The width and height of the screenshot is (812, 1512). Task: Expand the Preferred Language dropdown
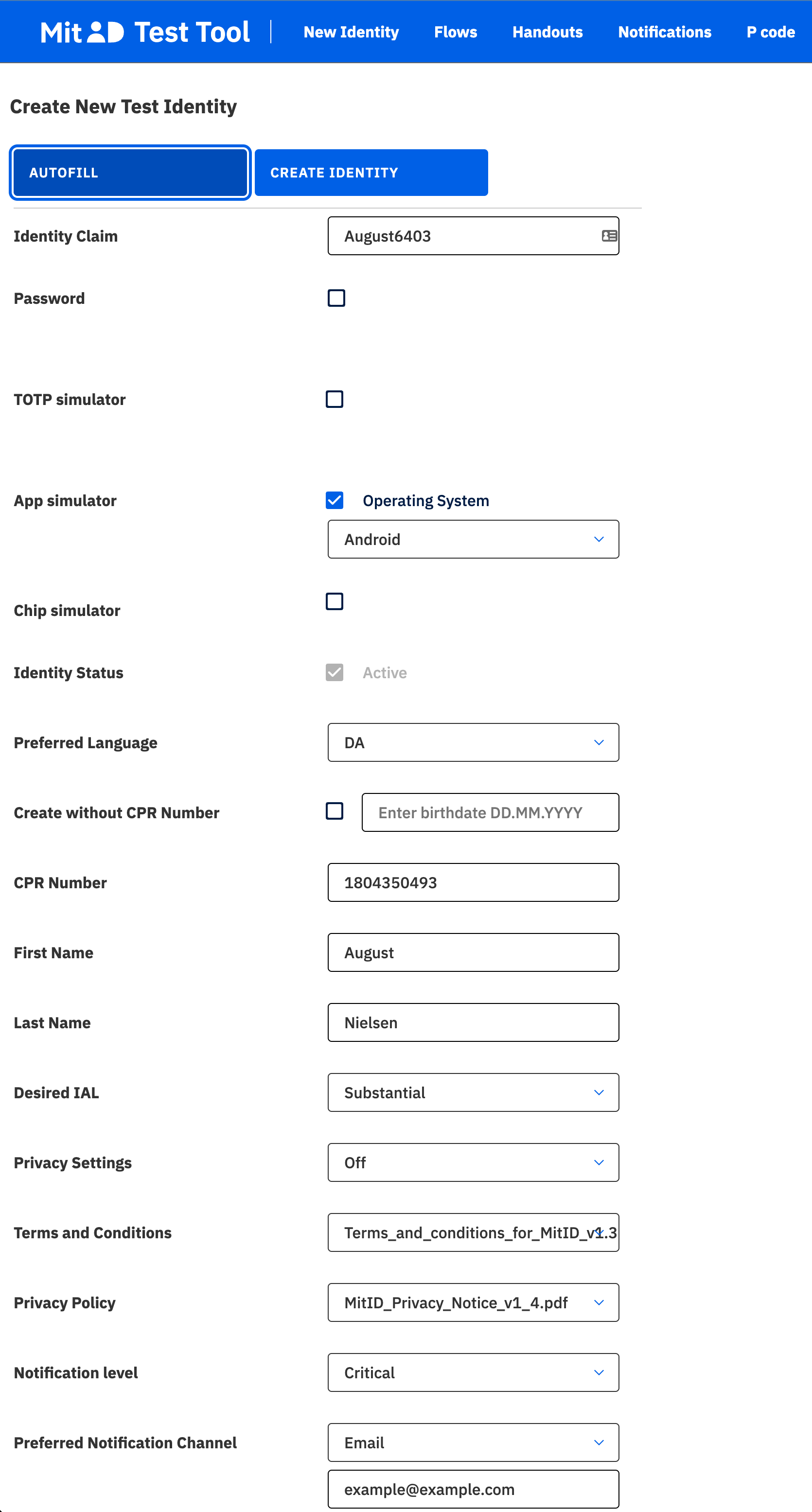coord(473,742)
